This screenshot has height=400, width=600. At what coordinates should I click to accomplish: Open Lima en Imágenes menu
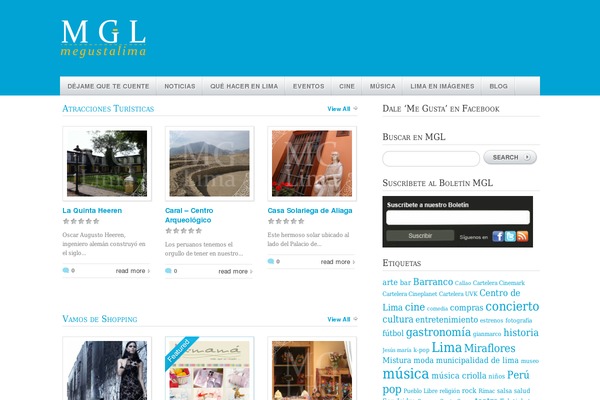[442, 86]
